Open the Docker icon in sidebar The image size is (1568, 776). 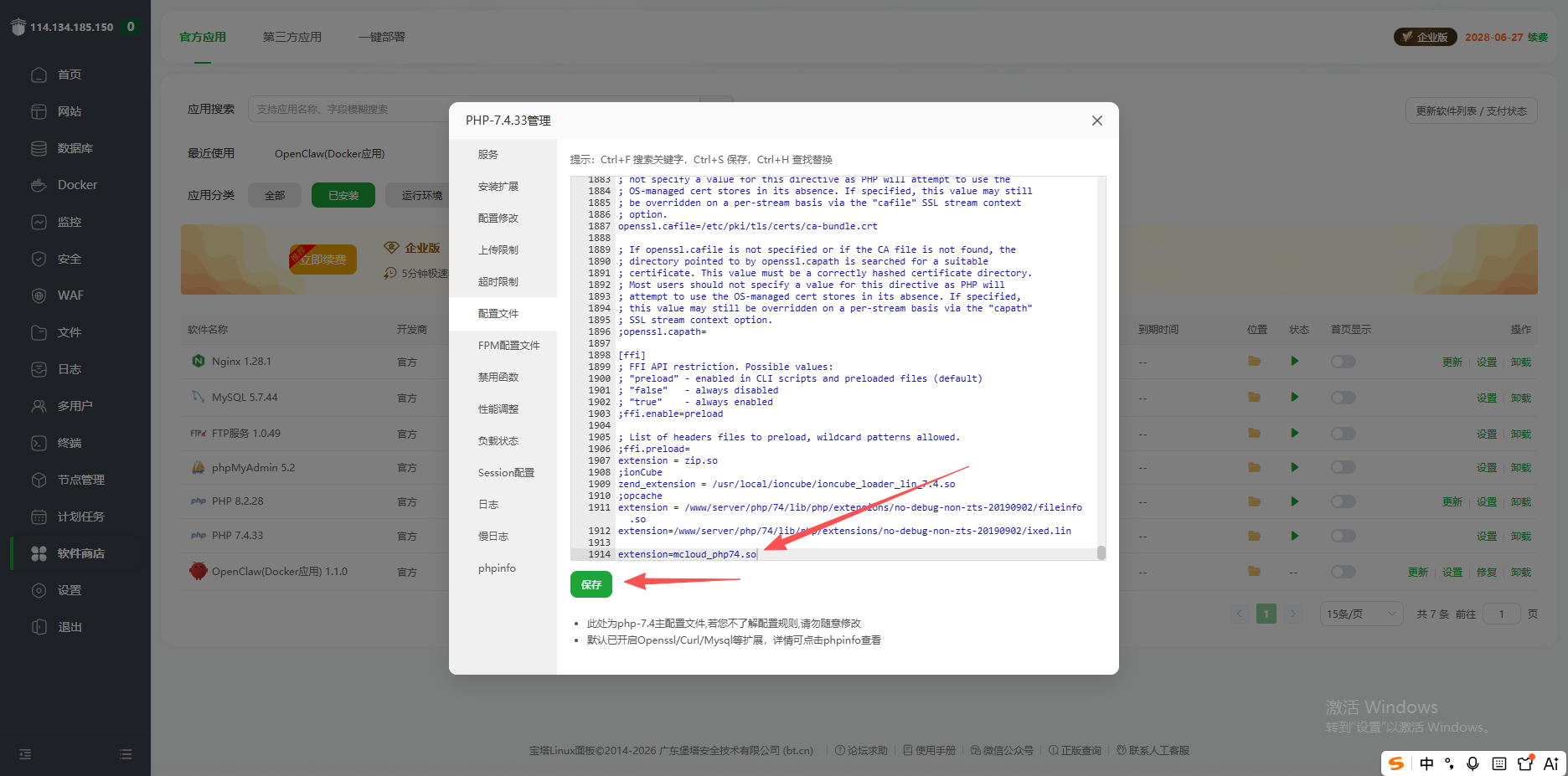(x=39, y=185)
